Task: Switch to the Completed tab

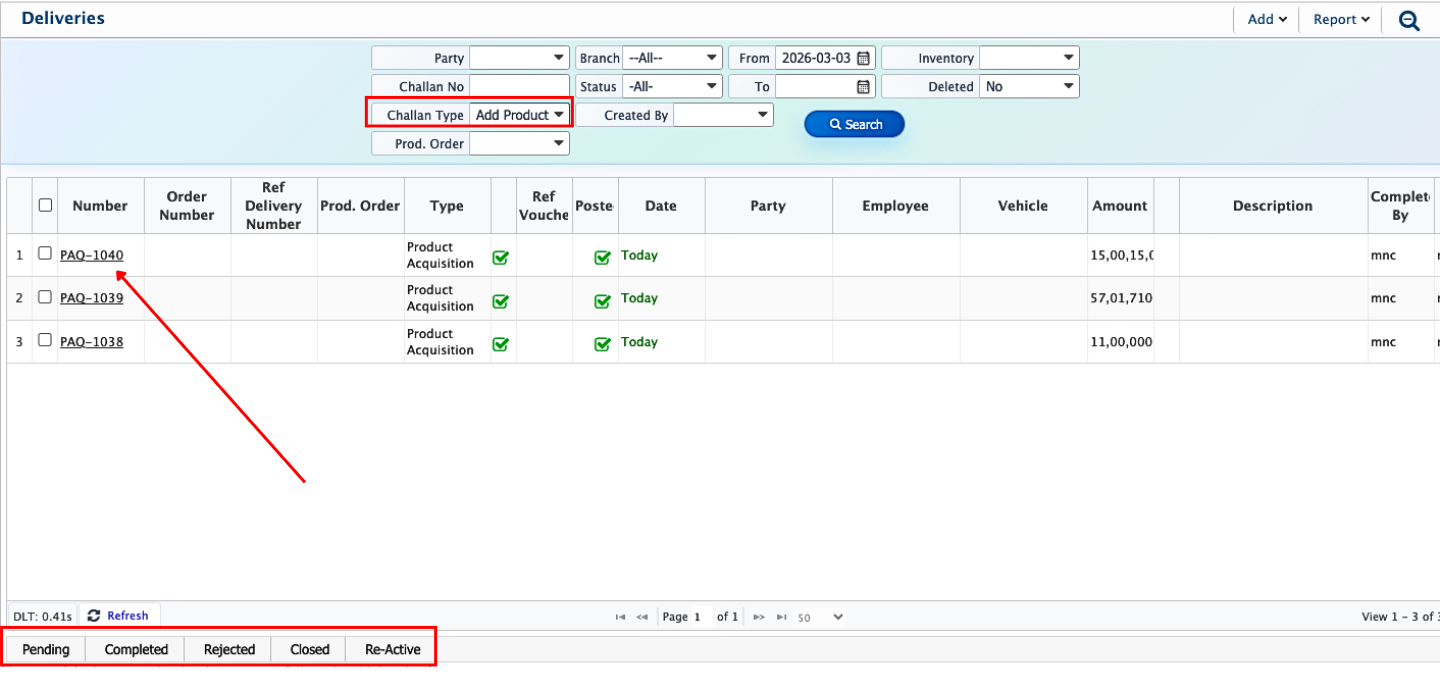Action: click(136, 649)
